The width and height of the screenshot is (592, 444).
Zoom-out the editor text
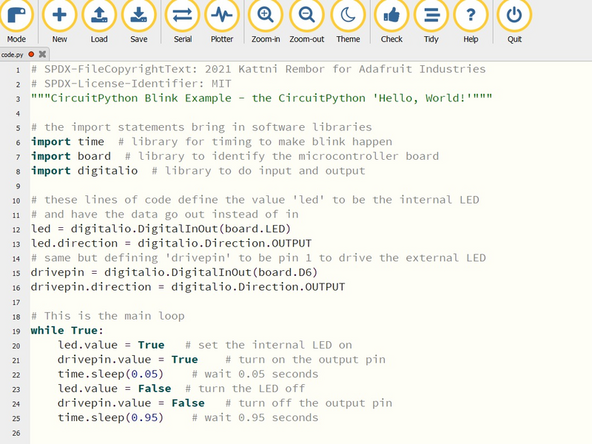pyautogui.click(x=307, y=21)
